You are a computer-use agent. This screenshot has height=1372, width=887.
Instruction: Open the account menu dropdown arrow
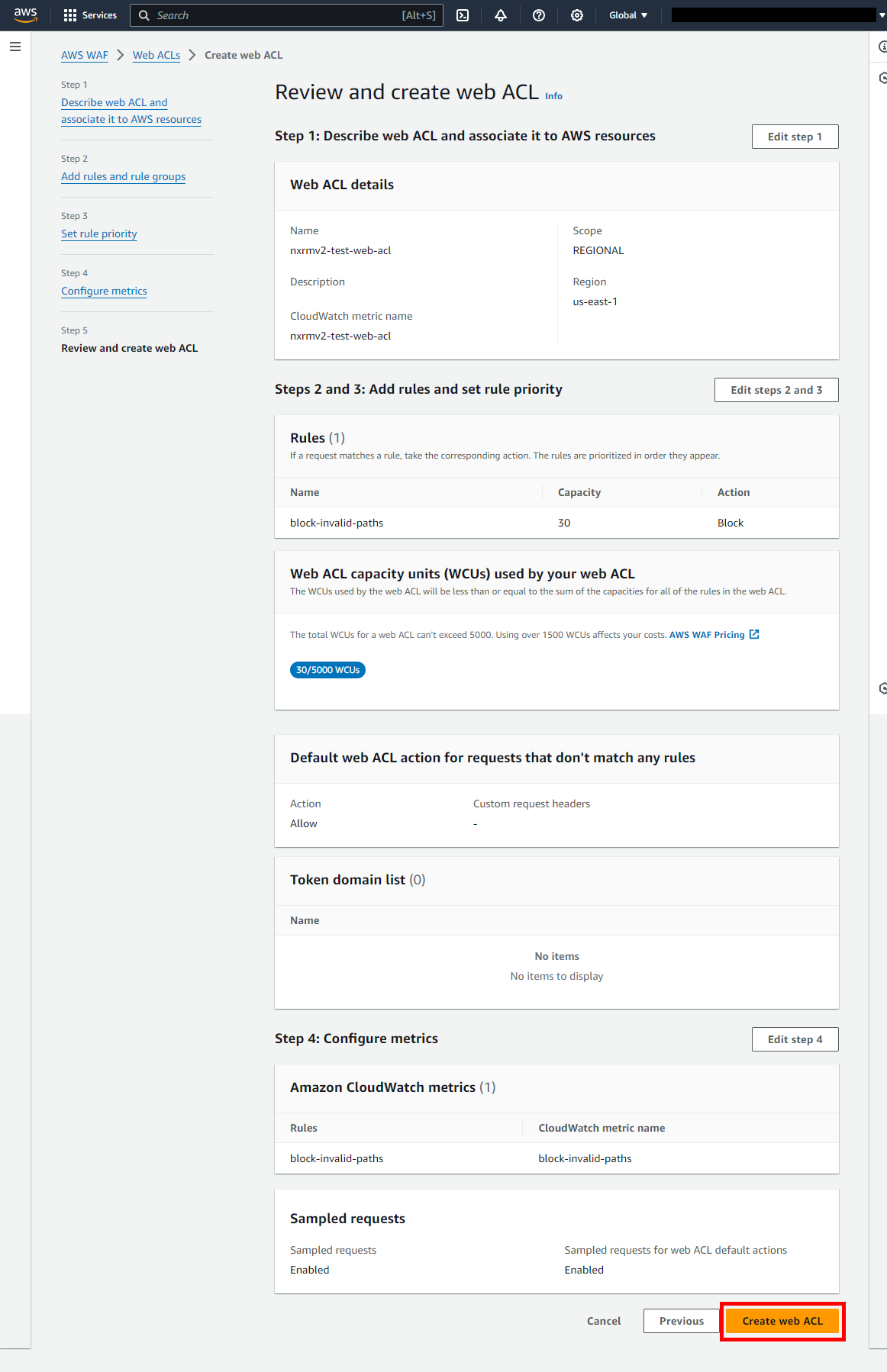click(882, 15)
